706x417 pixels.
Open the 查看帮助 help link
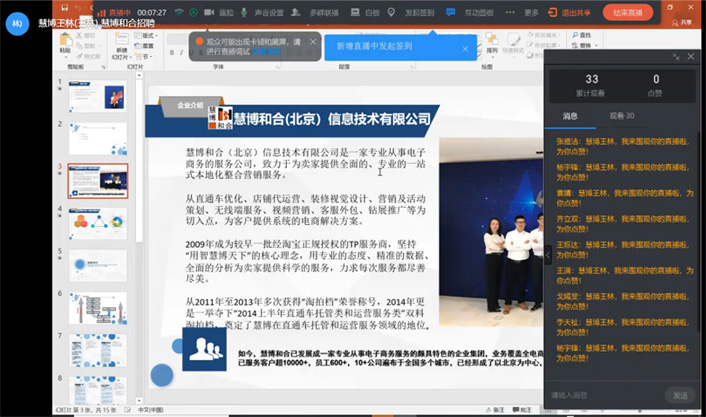267,52
